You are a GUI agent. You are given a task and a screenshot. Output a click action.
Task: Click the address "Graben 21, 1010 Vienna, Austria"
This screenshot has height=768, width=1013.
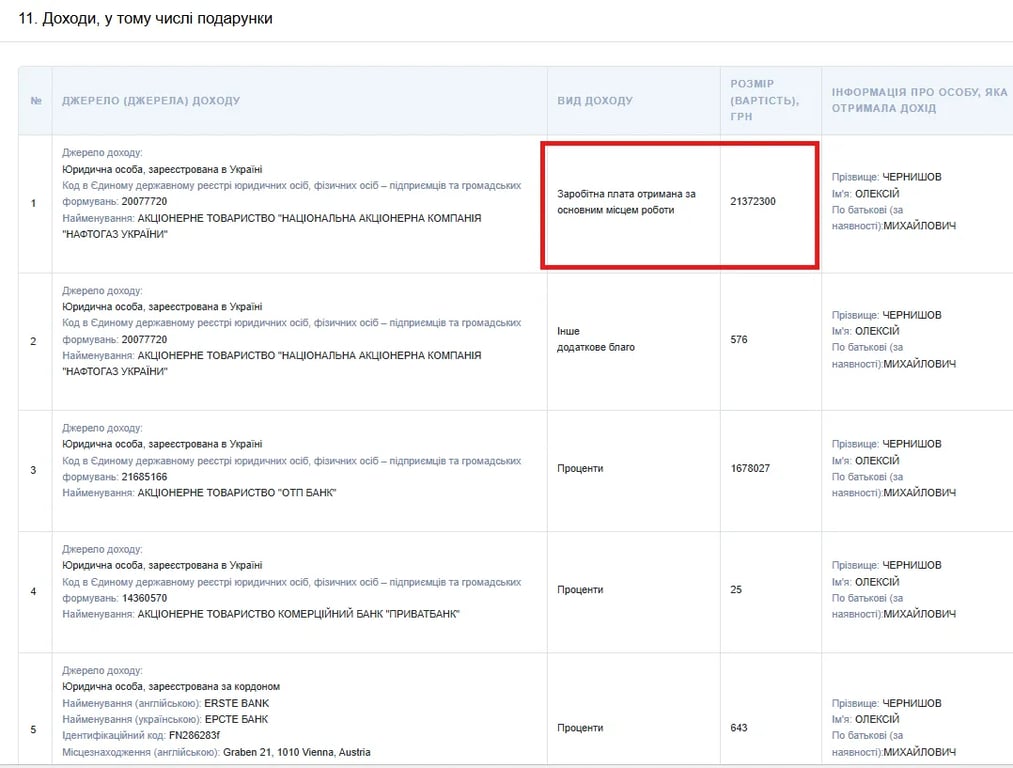(296, 752)
